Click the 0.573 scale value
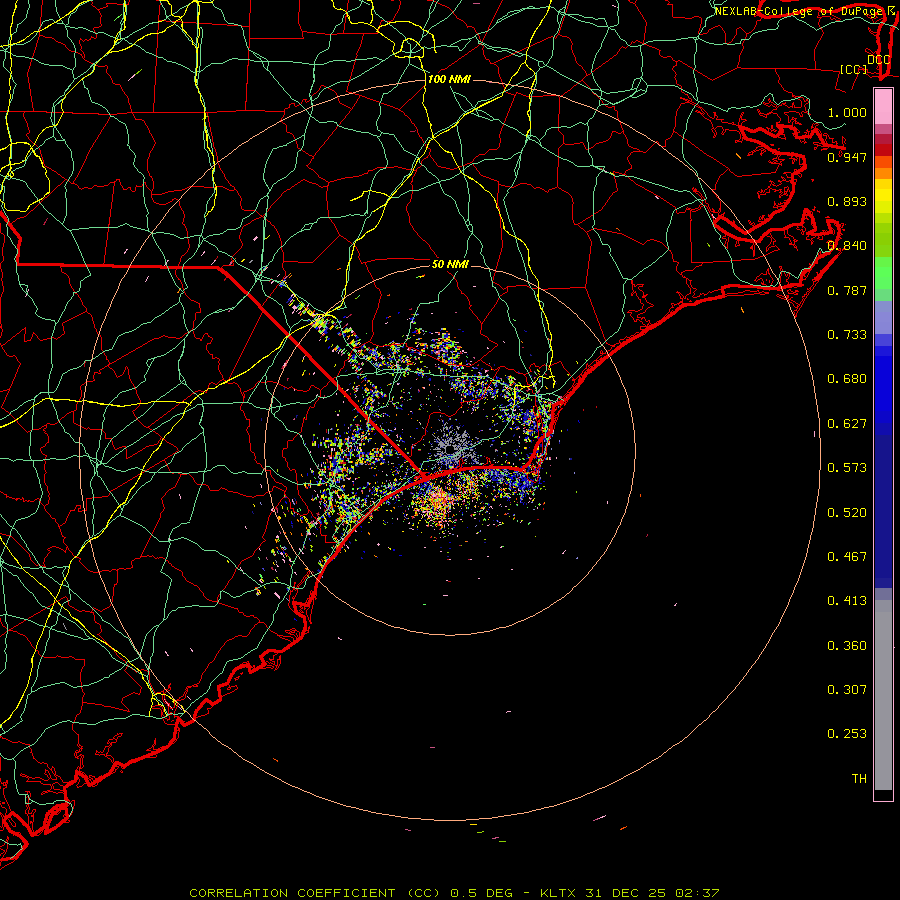This screenshot has height=900, width=900. pyautogui.click(x=847, y=468)
